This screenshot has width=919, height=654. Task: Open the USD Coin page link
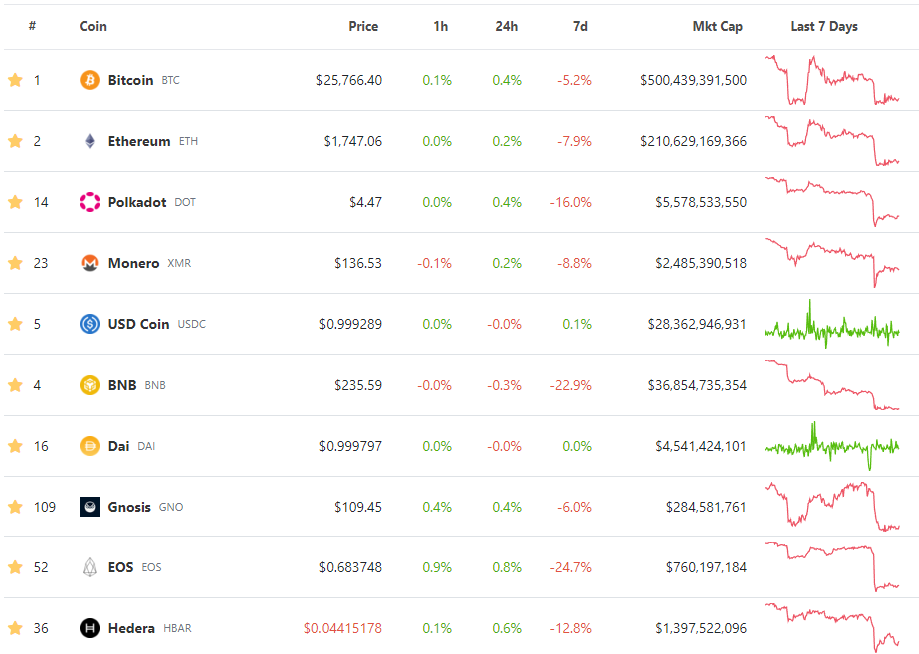(x=138, y=324)
